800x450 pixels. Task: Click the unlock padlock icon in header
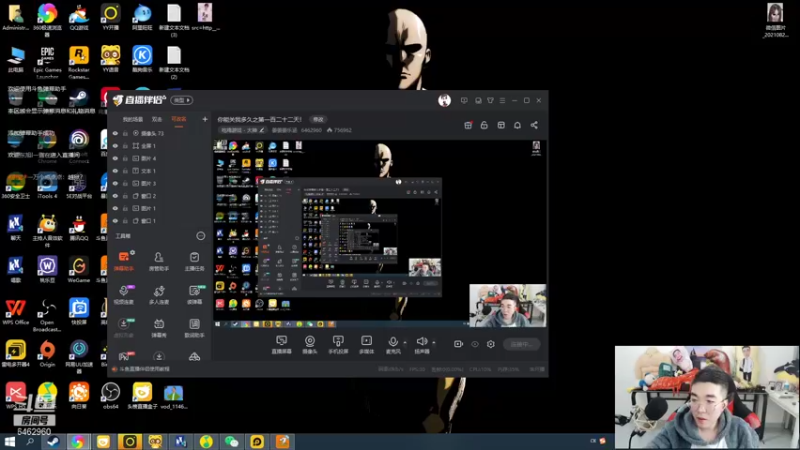[484, 125]
